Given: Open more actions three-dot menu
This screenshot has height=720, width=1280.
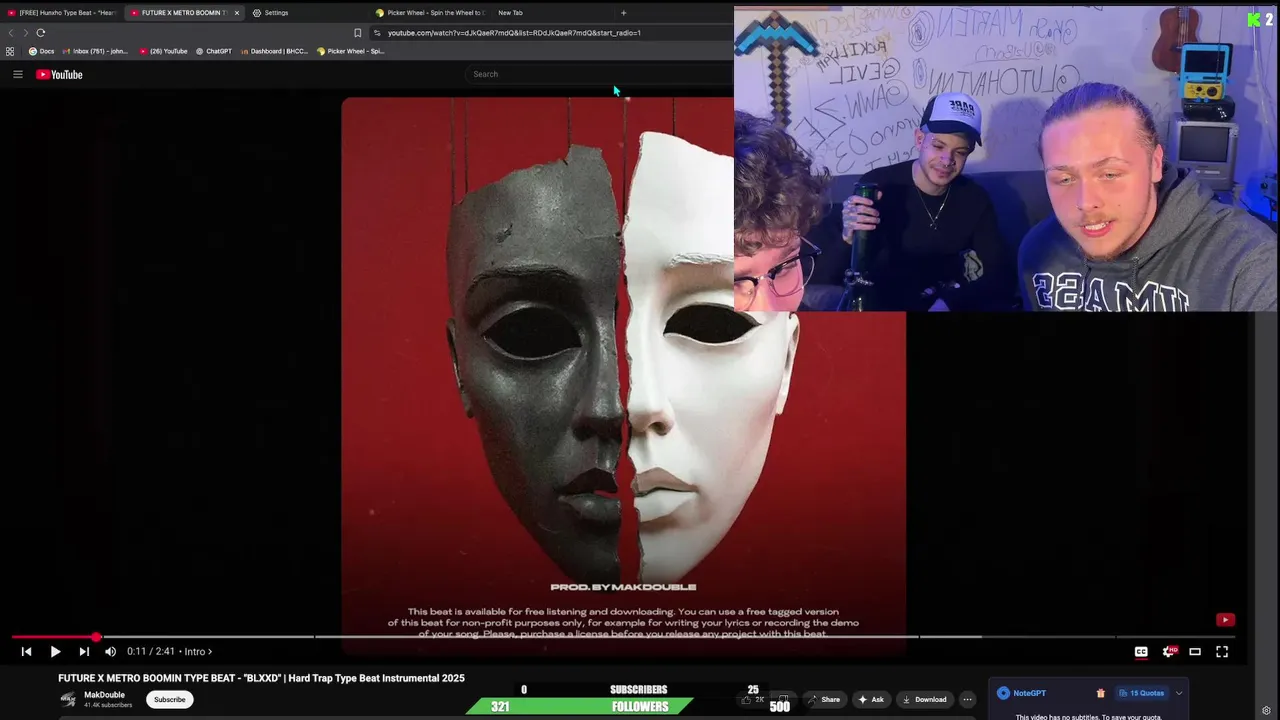Looking at the screenshot, I should [967, 699].
